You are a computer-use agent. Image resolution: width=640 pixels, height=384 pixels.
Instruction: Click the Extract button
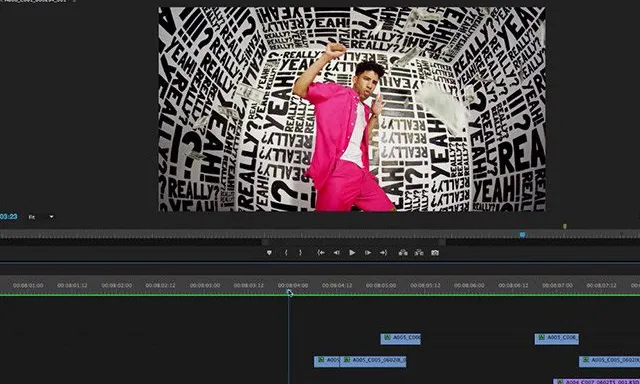(x=419, y=253)
